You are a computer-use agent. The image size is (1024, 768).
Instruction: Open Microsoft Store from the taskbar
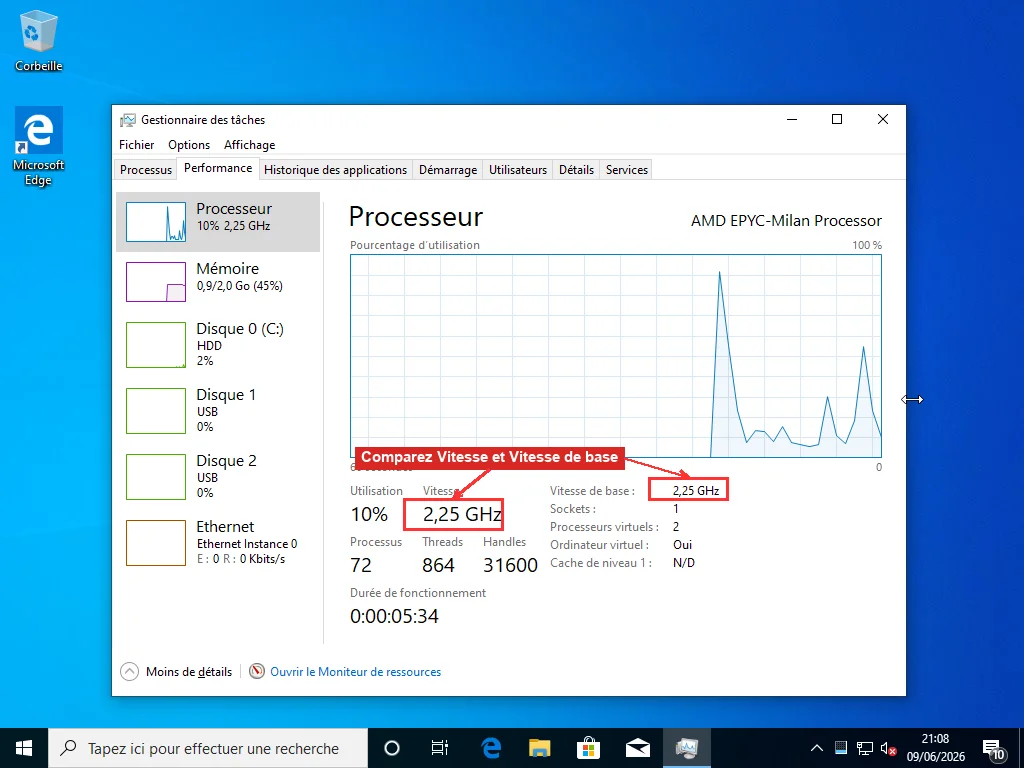[x=588, y=748]
